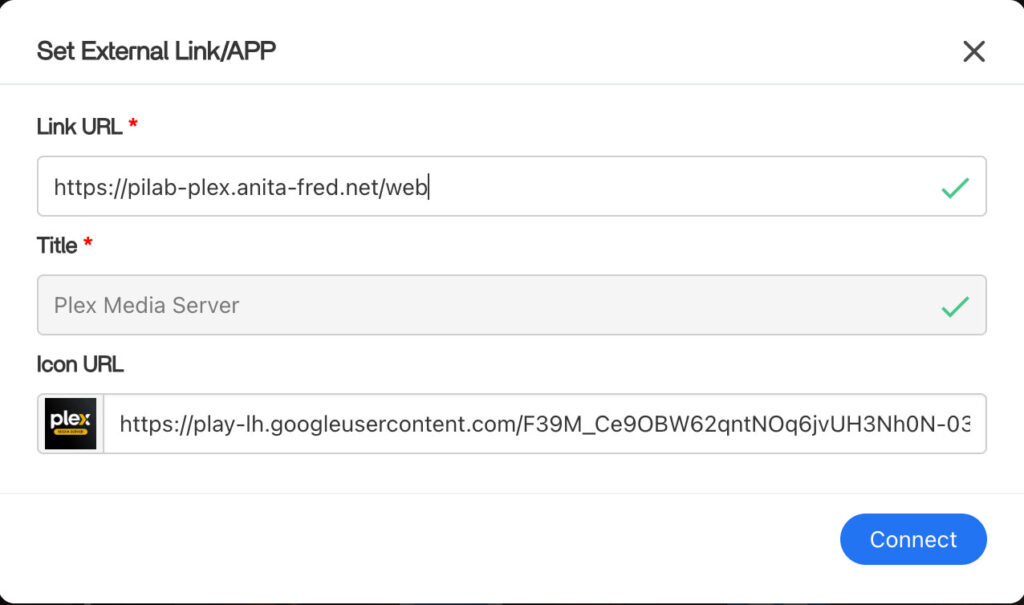
Task: Click green checkmark in Title field
Action: point(955,306)
